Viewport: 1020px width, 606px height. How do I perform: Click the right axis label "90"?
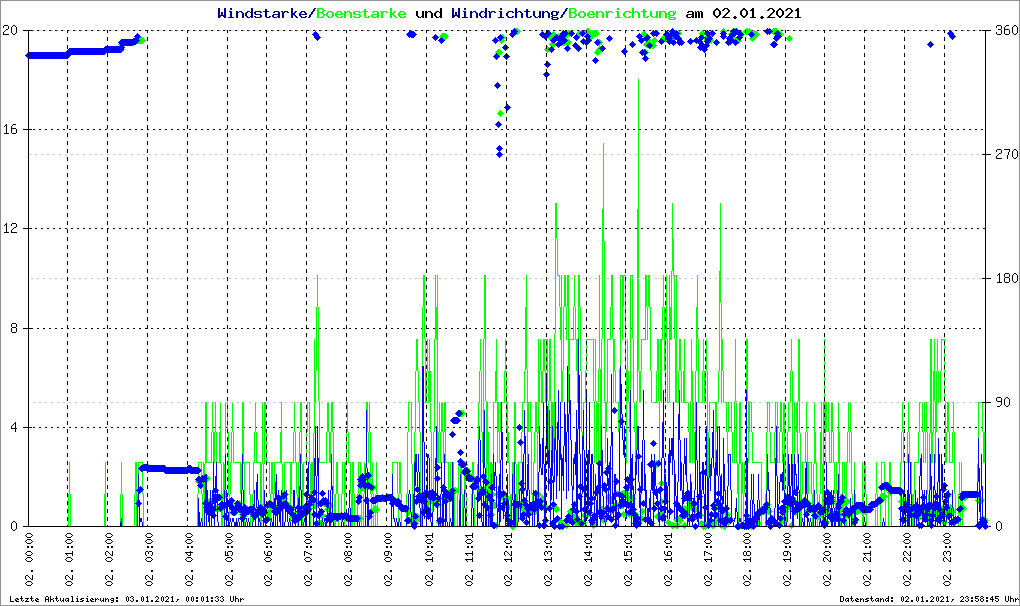[x=1001, y=402]
